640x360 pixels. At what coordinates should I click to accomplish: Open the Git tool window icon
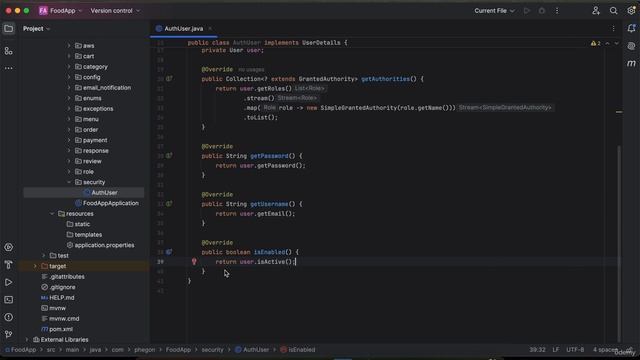9,334
